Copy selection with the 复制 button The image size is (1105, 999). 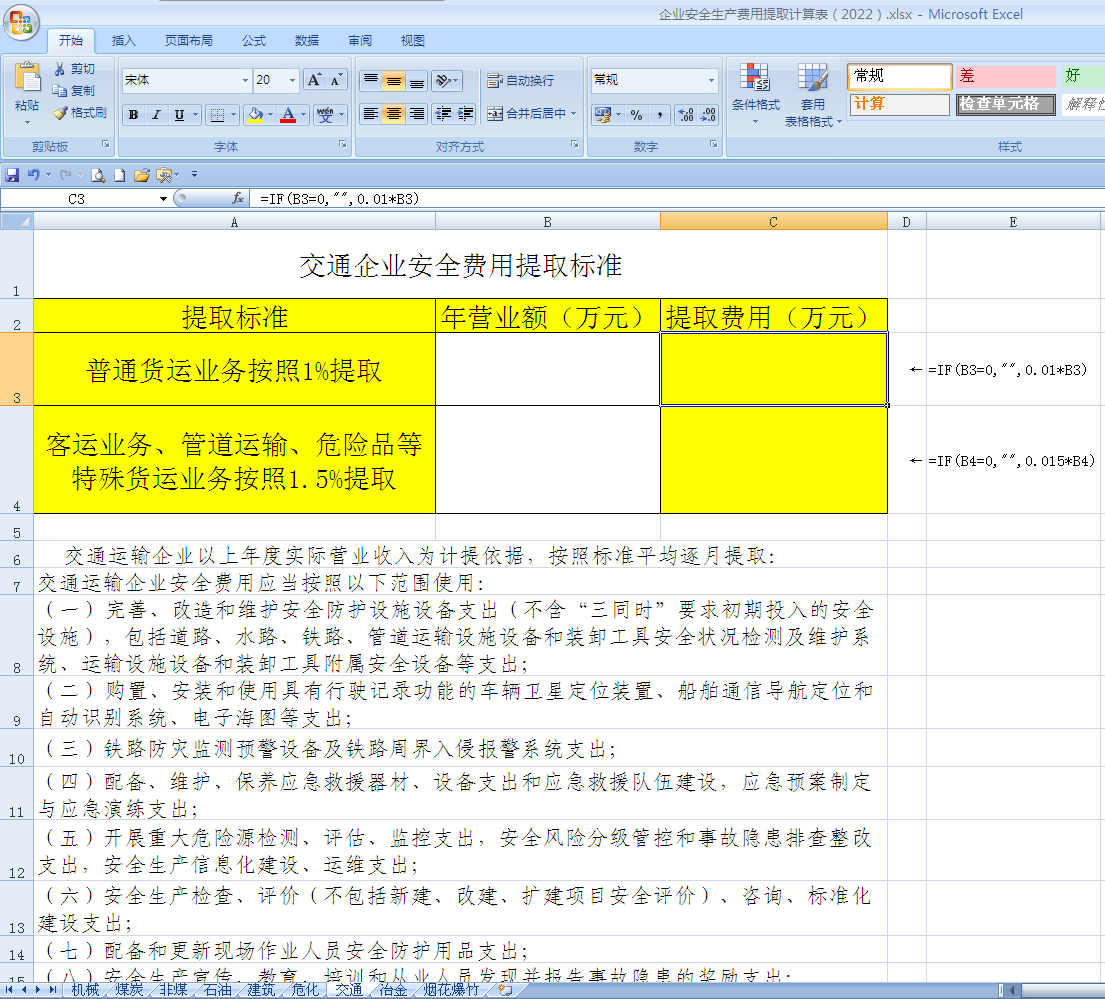74,91
